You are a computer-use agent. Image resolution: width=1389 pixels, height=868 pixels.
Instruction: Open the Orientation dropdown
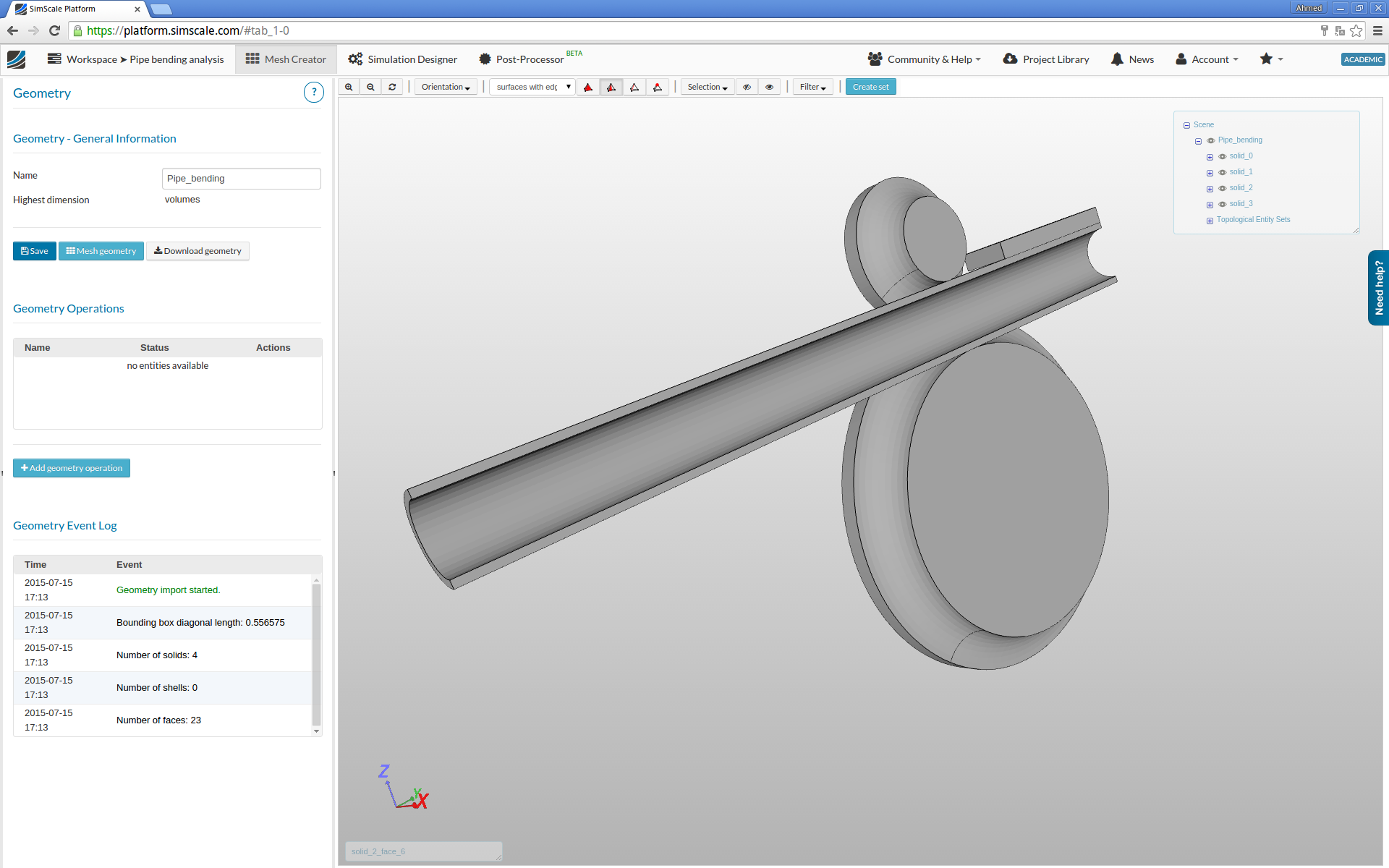[x=446, y=87]
